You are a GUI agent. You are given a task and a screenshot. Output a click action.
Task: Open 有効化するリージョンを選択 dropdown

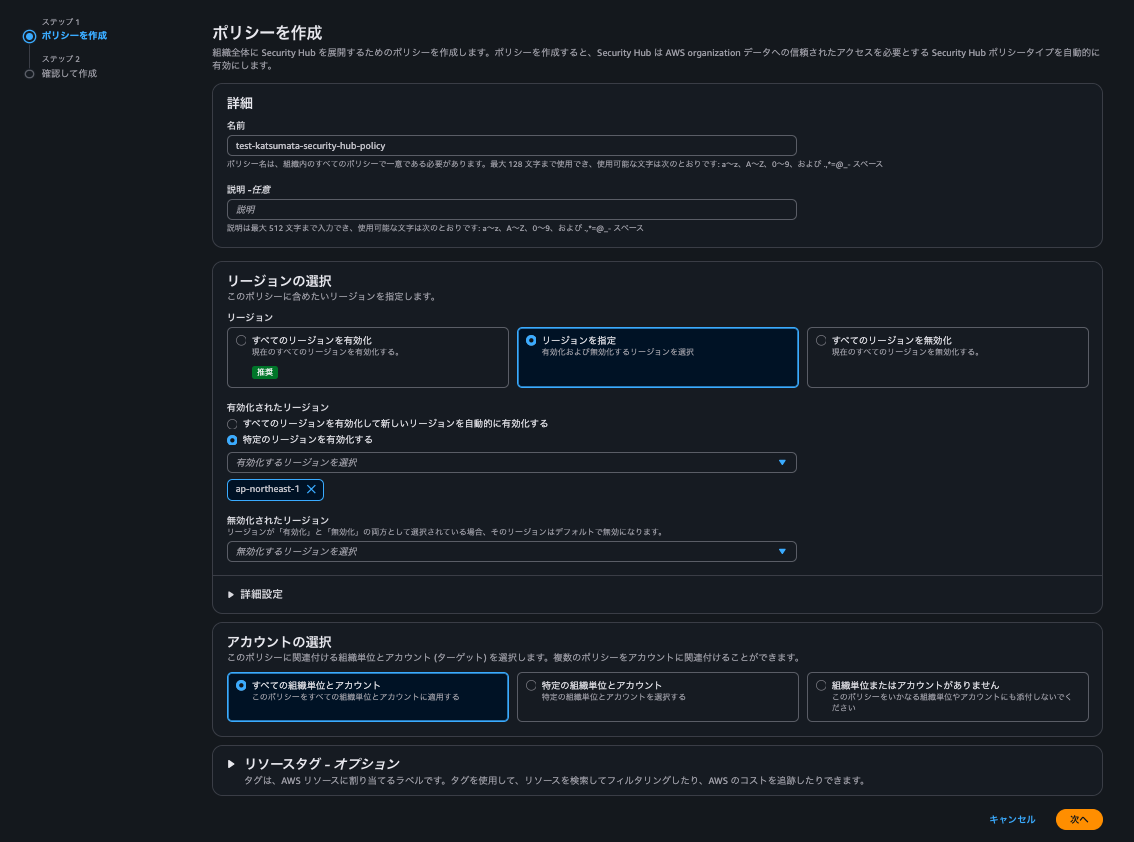point(511,462)
